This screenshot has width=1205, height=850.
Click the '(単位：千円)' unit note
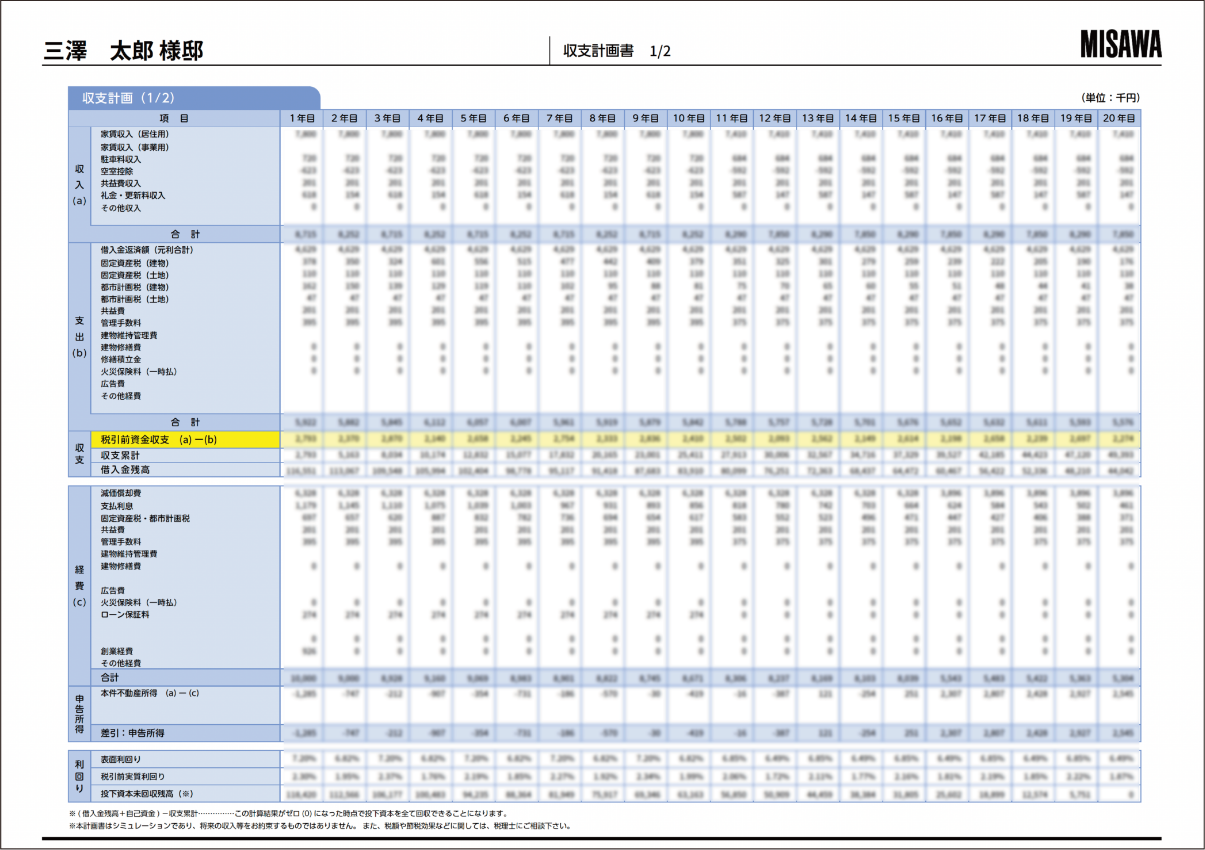[x=1110, y=98]
